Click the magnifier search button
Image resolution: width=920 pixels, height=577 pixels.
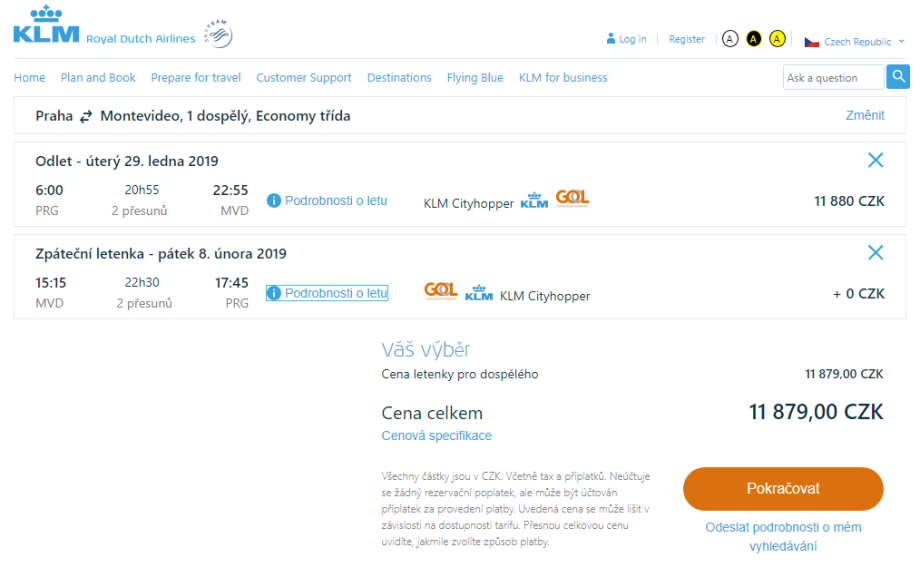point(898,77)
